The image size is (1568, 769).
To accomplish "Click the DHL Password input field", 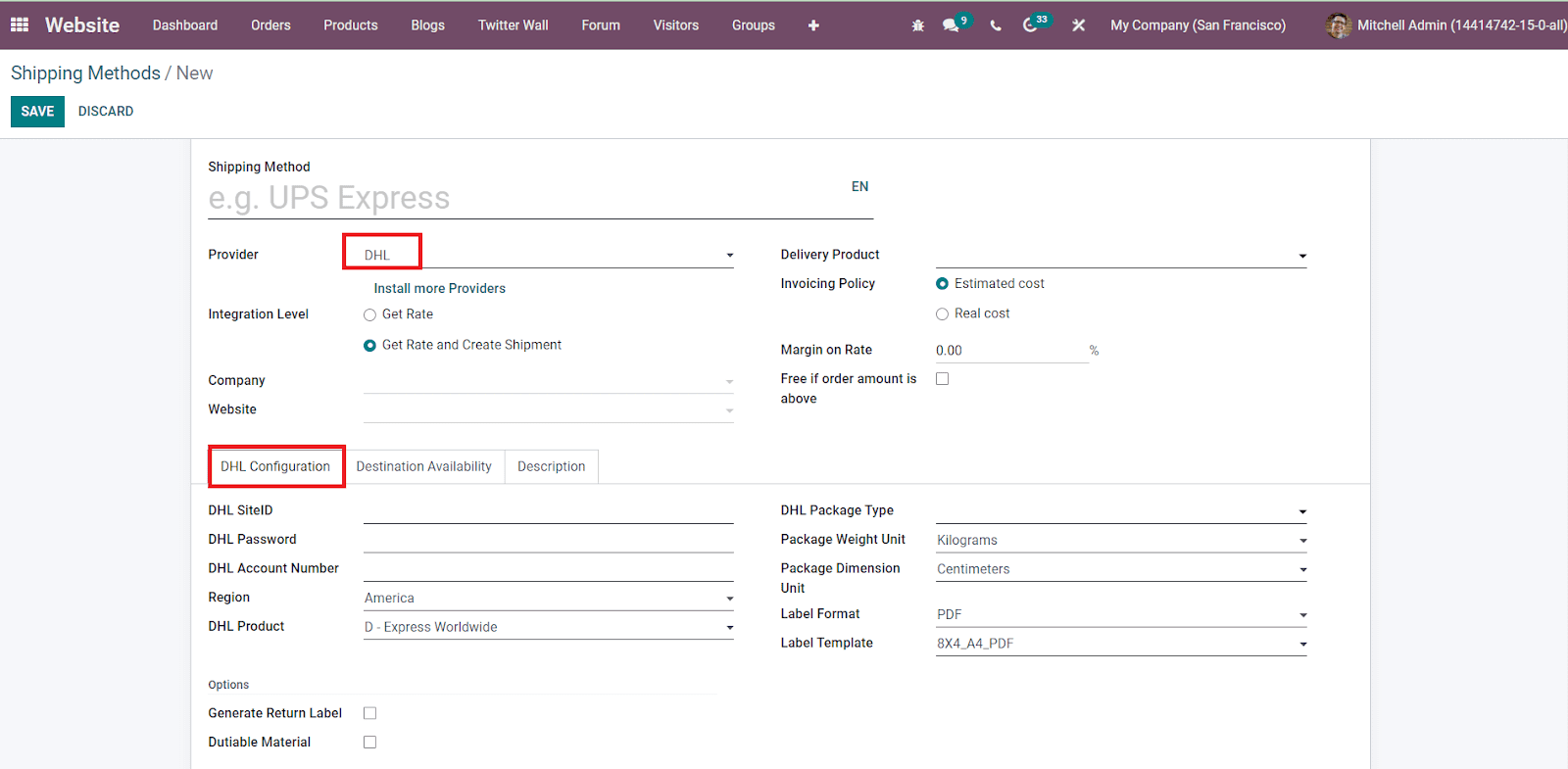I will click(x=549, y=540).
